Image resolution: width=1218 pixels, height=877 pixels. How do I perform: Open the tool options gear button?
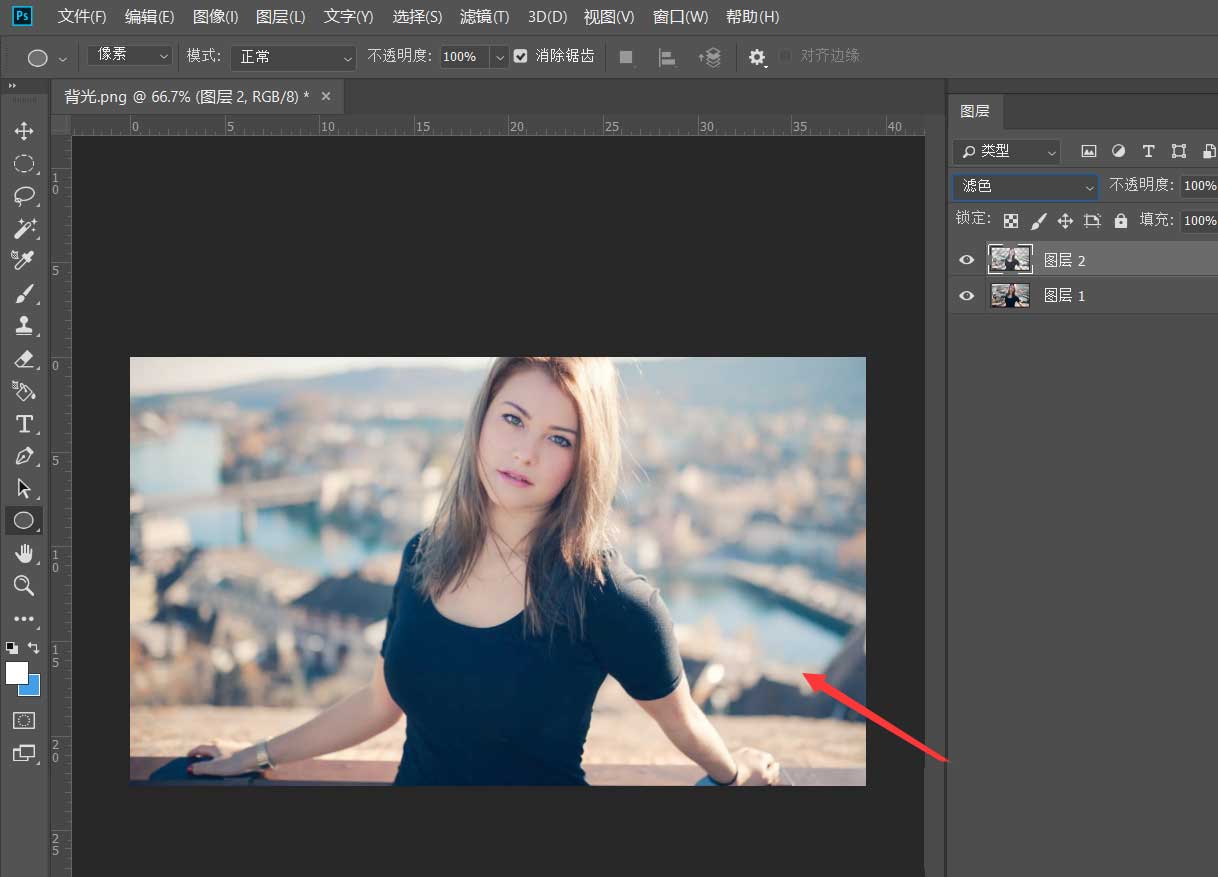pos(757,57)
